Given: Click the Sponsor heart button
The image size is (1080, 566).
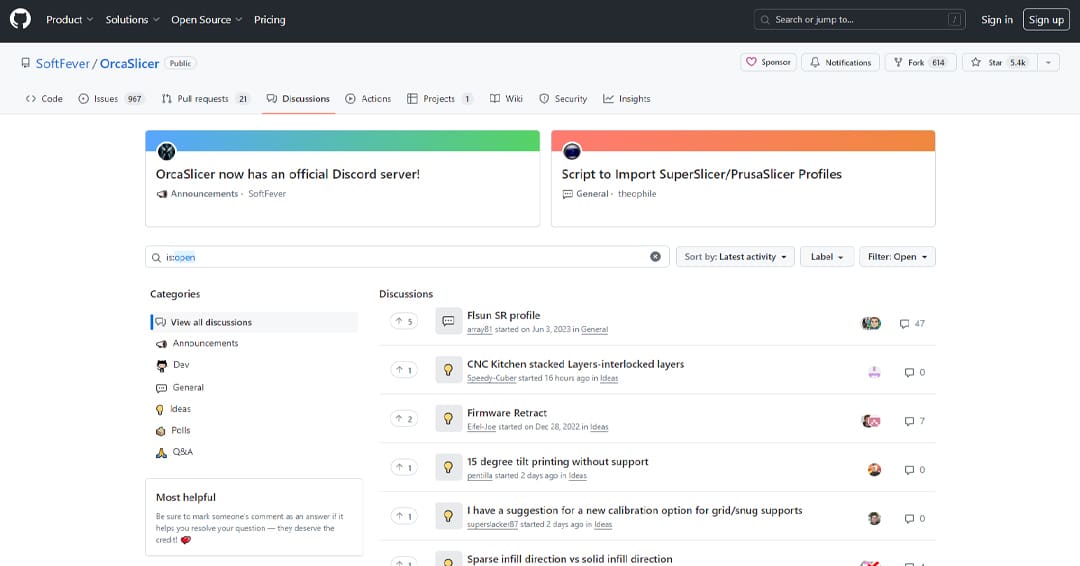Looking at the screenshot, I should click(769, 62).
